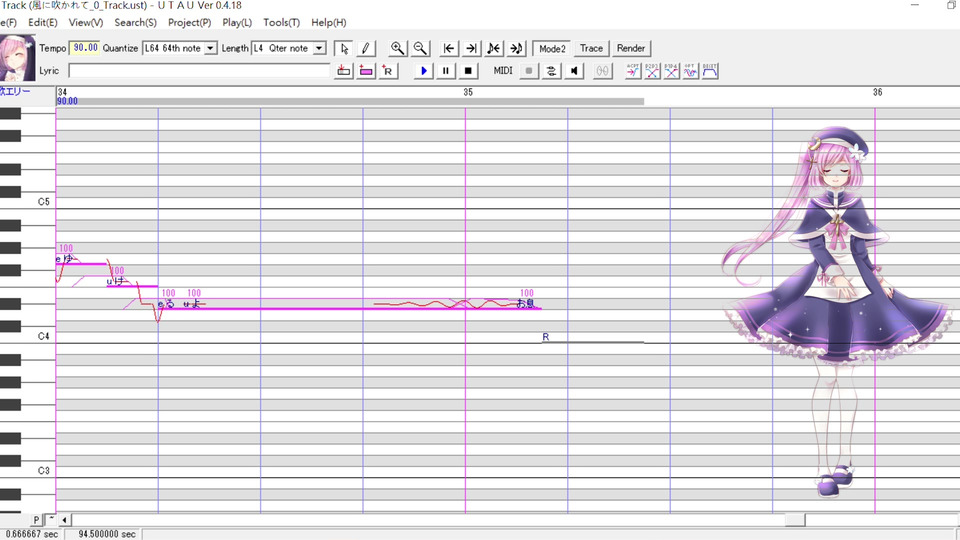The image size is (960, 540).
Task: Open the View menu
Action: pyautogui.click(x=86, y=23)
